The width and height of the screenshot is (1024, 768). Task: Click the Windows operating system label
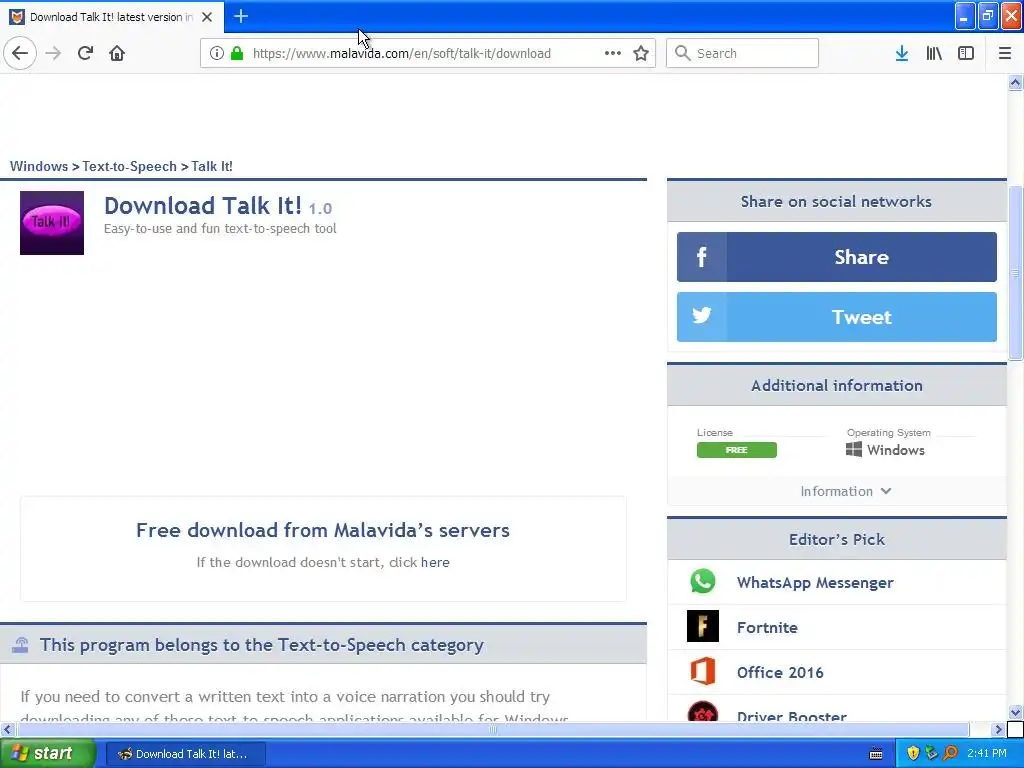(895, 450)
